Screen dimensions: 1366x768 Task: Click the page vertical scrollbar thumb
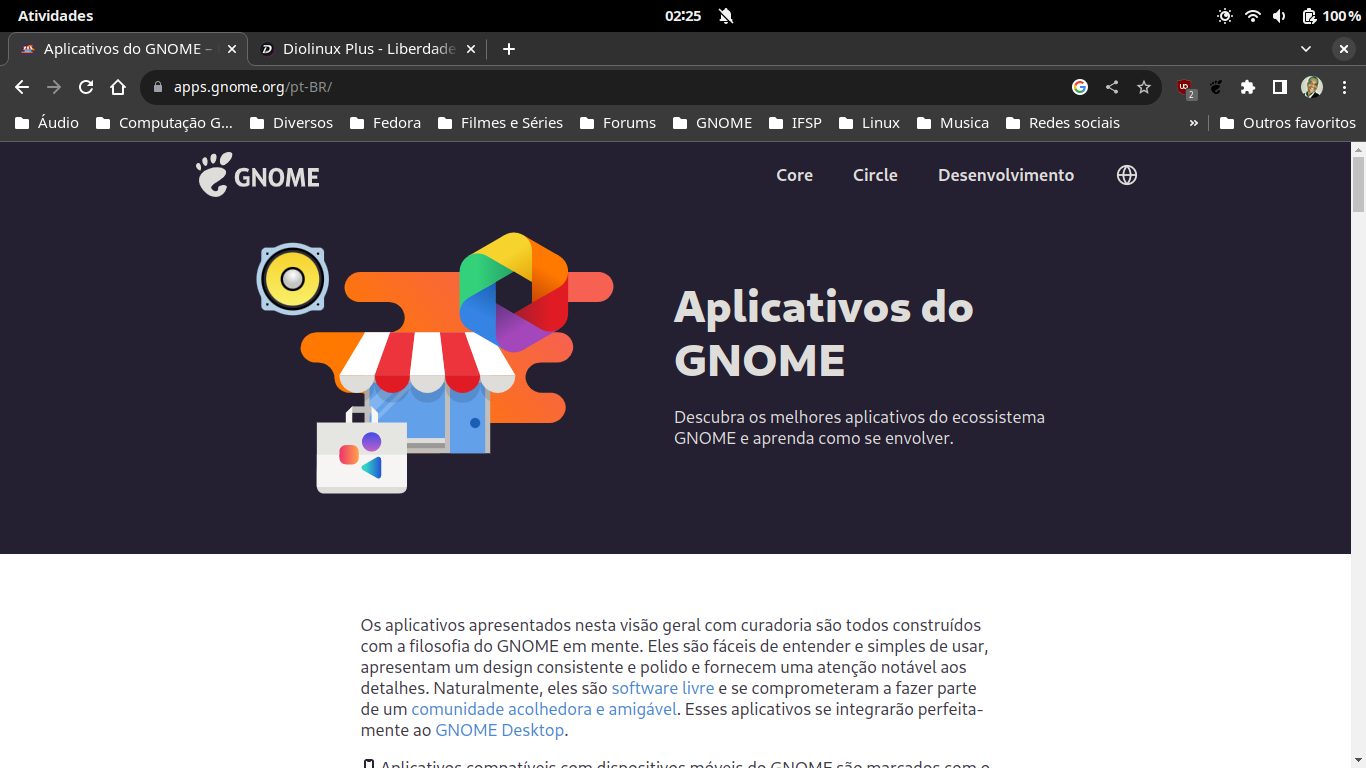(1358, 183)
